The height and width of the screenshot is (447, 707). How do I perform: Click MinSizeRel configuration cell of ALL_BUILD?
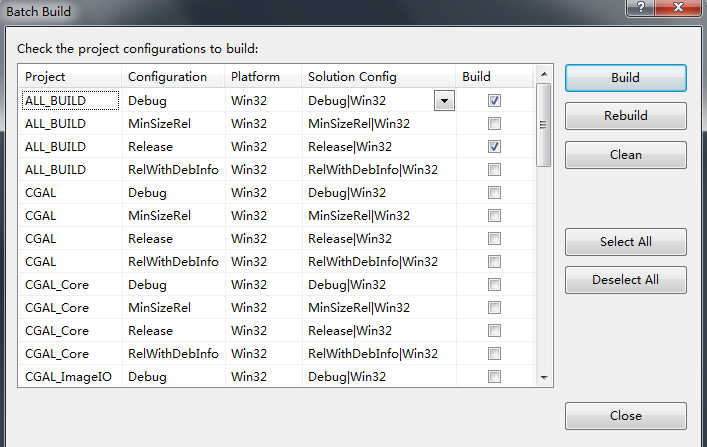(x=174, y=124)
